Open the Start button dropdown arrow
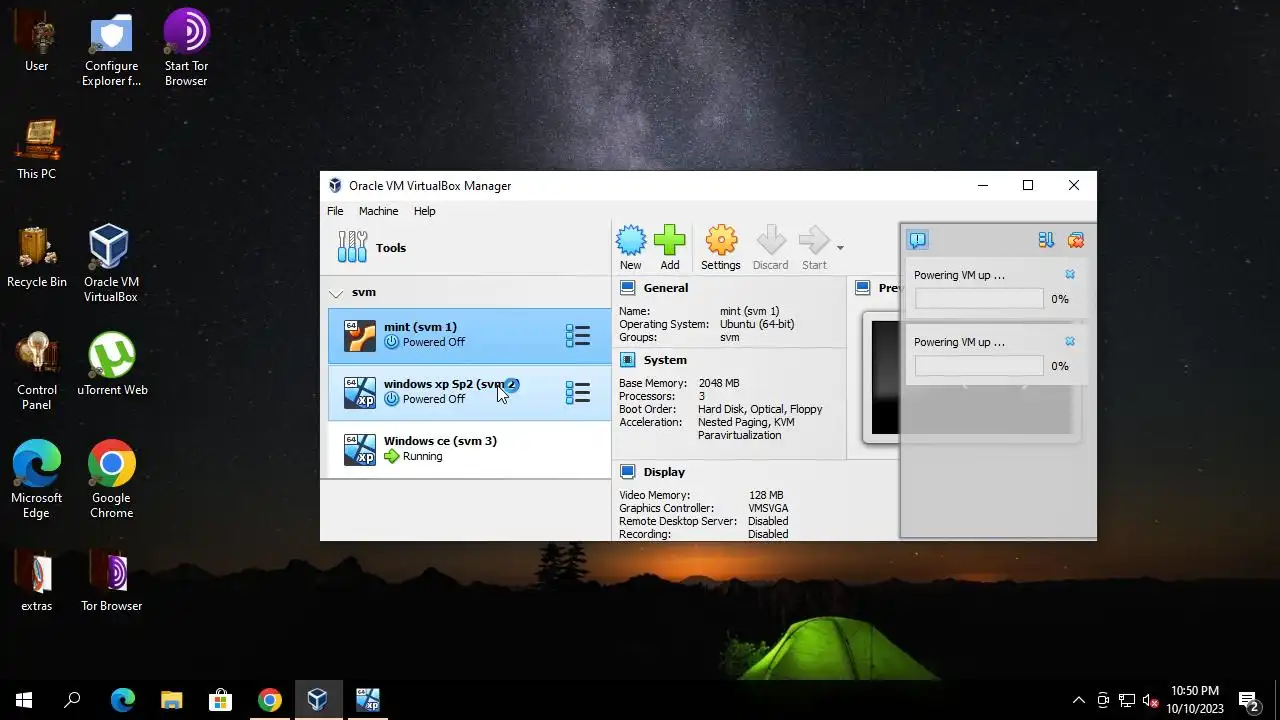The image size is (1280, 720). pos(840,248)
